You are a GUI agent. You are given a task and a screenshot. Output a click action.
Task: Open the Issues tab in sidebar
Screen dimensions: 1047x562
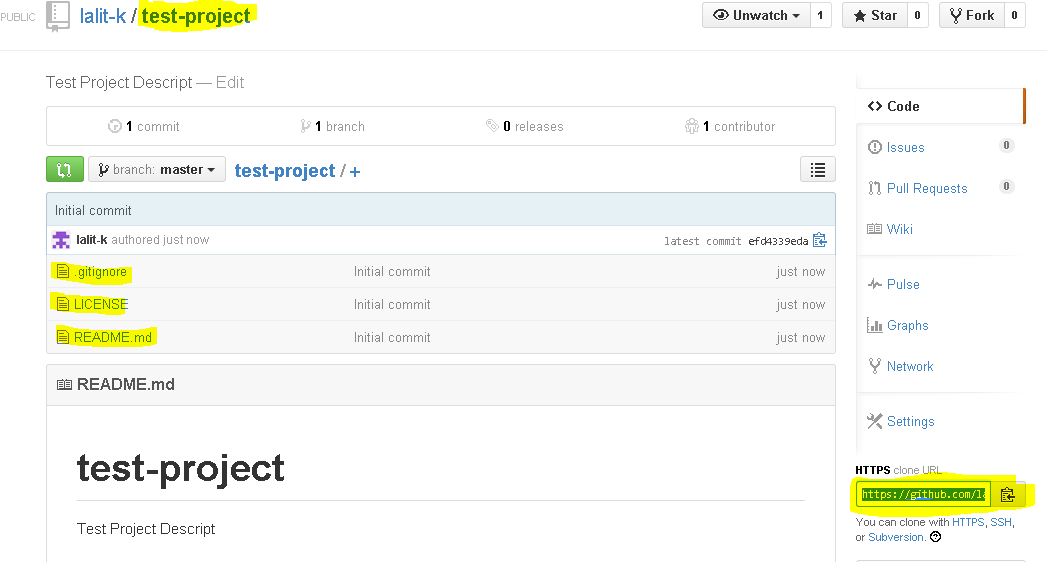point(905,147)
